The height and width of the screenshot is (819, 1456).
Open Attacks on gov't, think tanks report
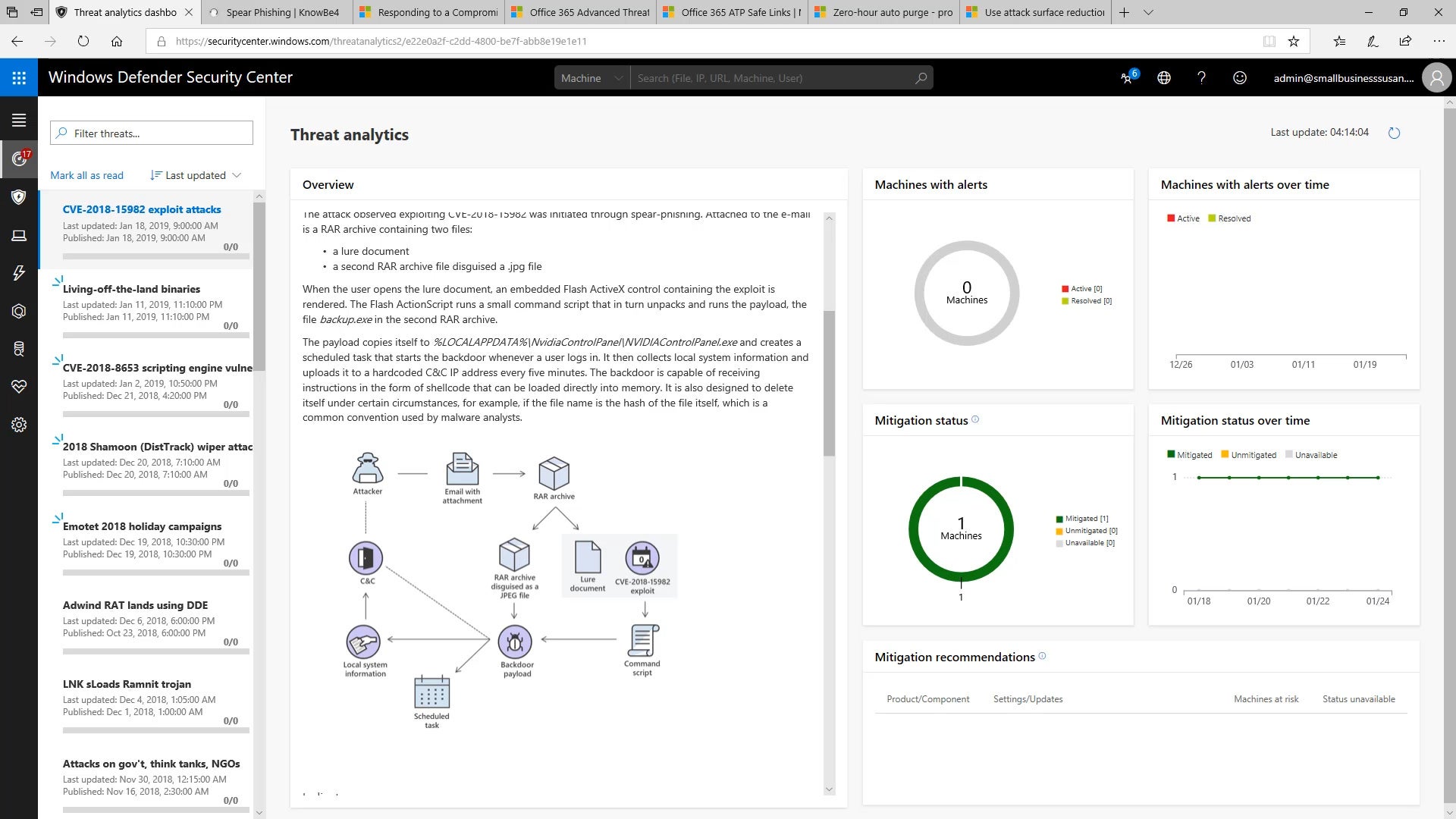pyautogui.click(x=146, y=782)
